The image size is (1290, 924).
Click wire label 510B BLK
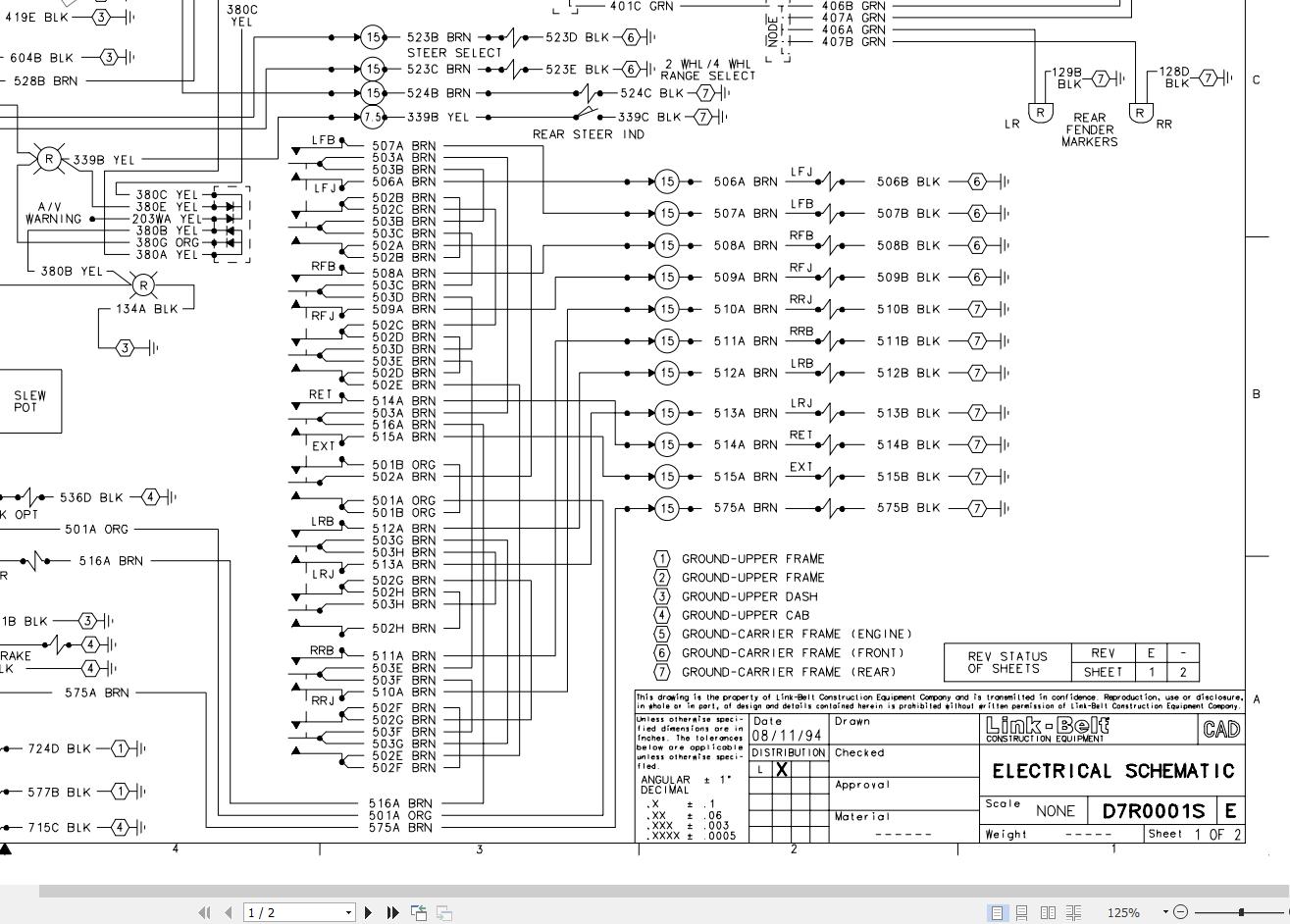(x=908, y=309)
